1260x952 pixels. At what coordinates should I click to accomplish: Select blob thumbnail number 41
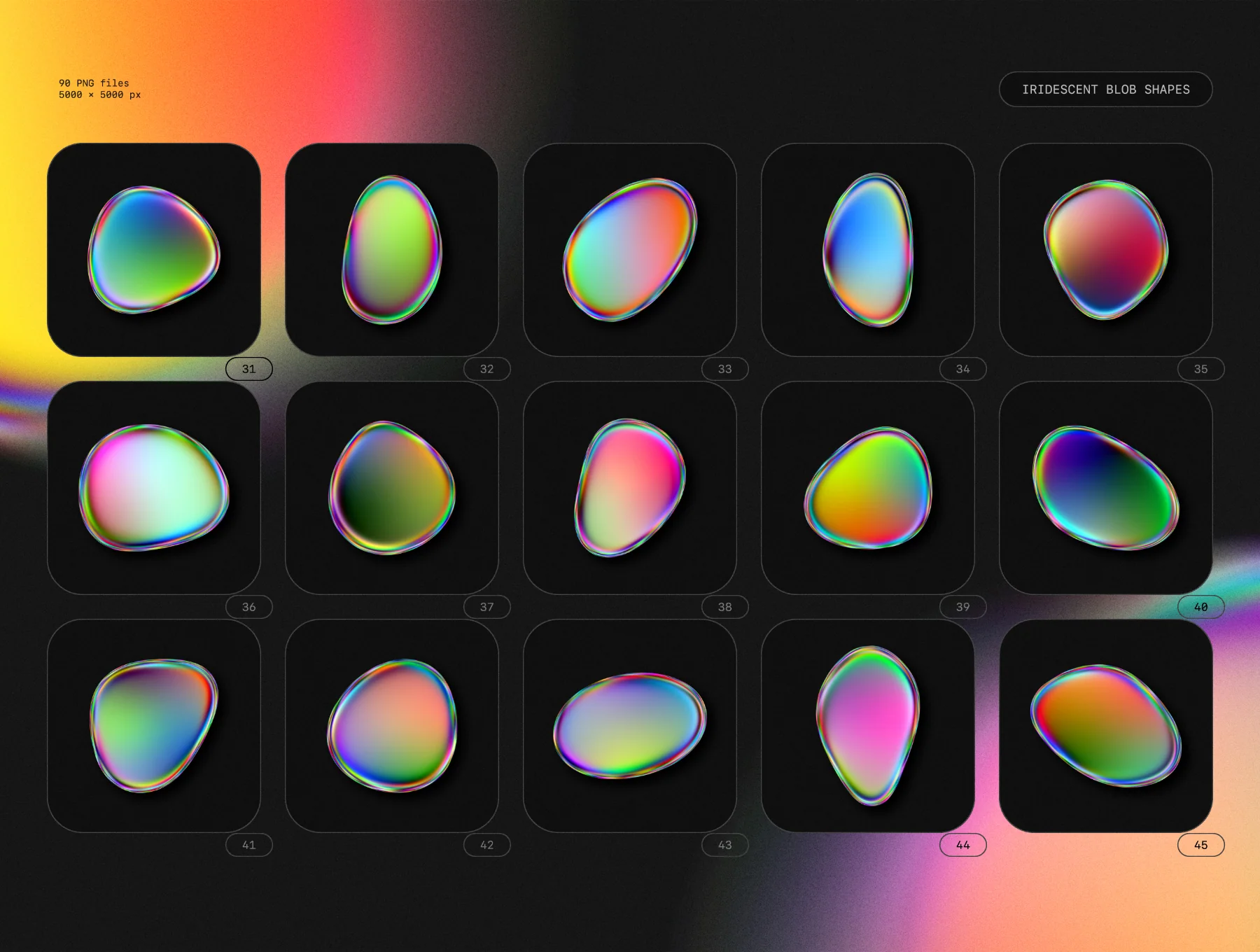pyautogui.click(x=154, y=726)
